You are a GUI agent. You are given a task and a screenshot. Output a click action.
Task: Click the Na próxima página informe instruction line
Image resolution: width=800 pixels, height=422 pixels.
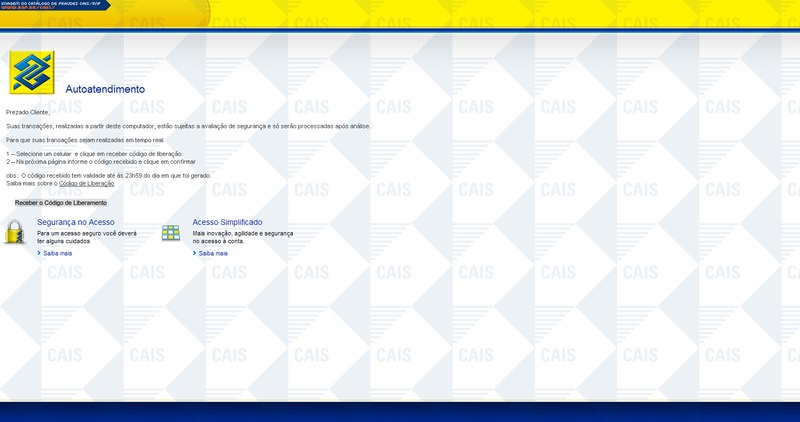[x=100, y=161]
